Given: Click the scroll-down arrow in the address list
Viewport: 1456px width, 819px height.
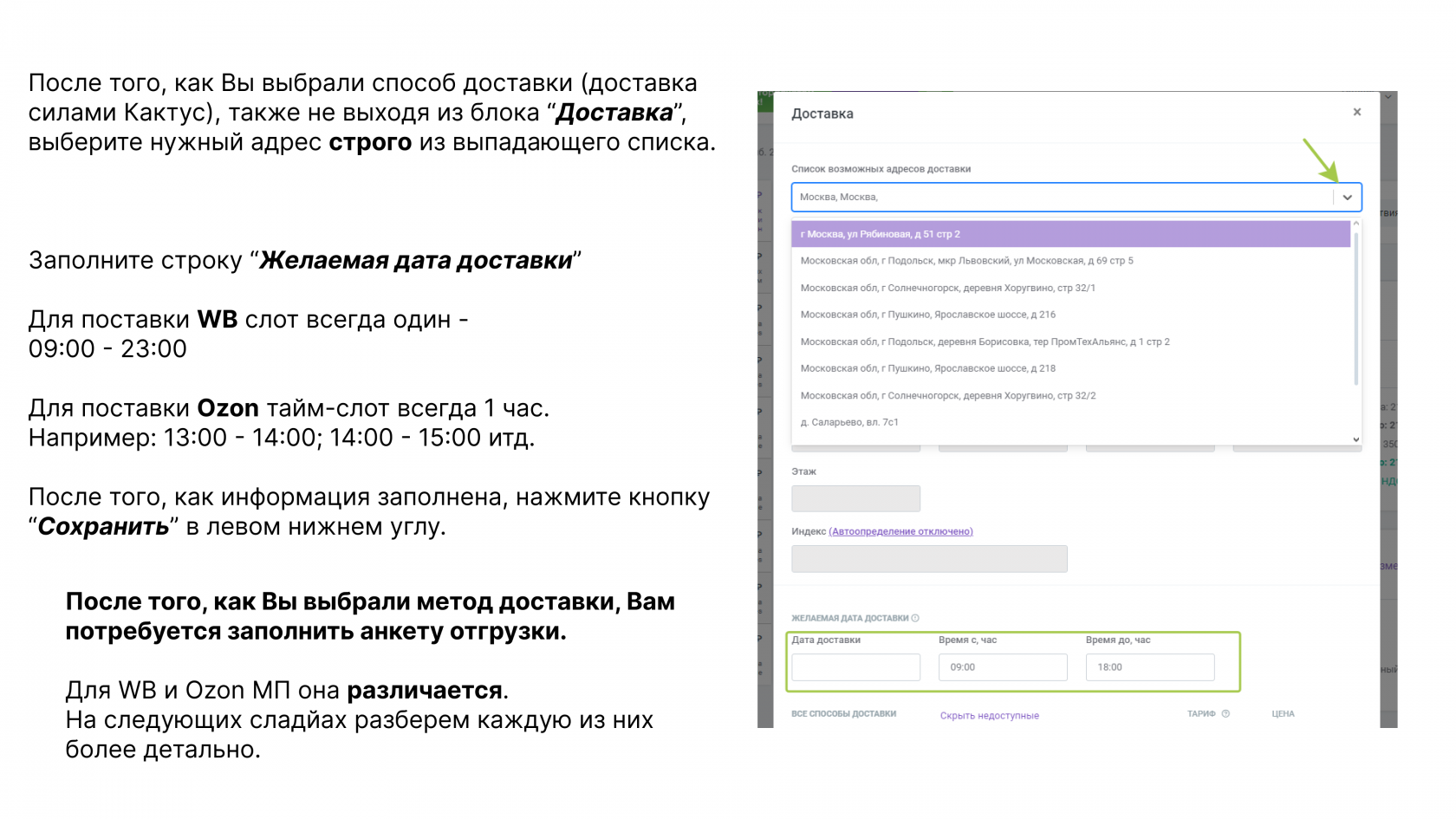Looking at the screenshot, I should (x=1355, y=439).
